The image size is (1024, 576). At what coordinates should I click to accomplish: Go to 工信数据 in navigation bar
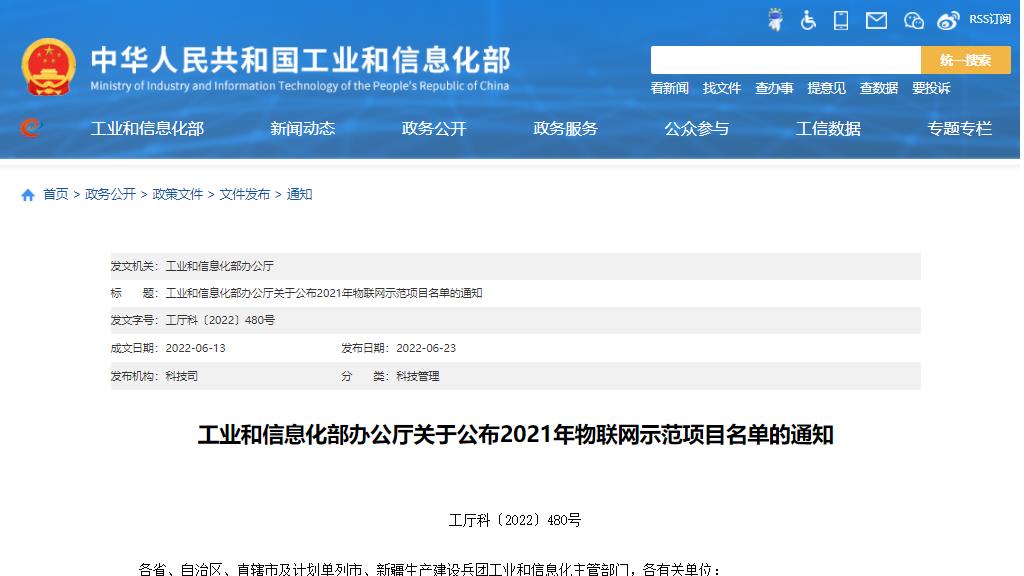click(x=828, y=128)
